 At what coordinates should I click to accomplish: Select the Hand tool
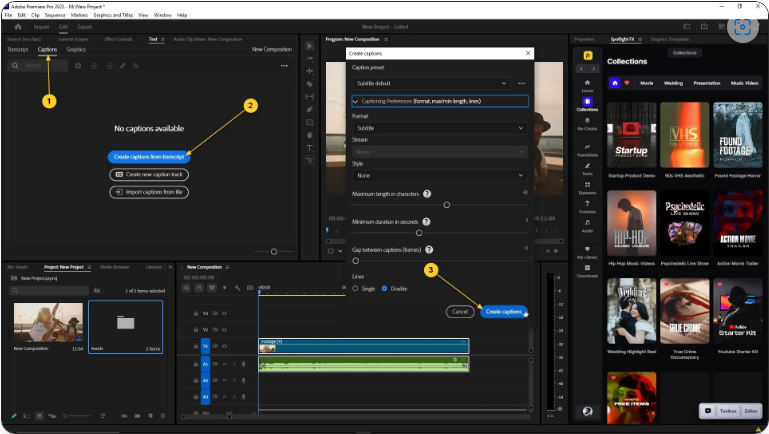coord(309,135)
